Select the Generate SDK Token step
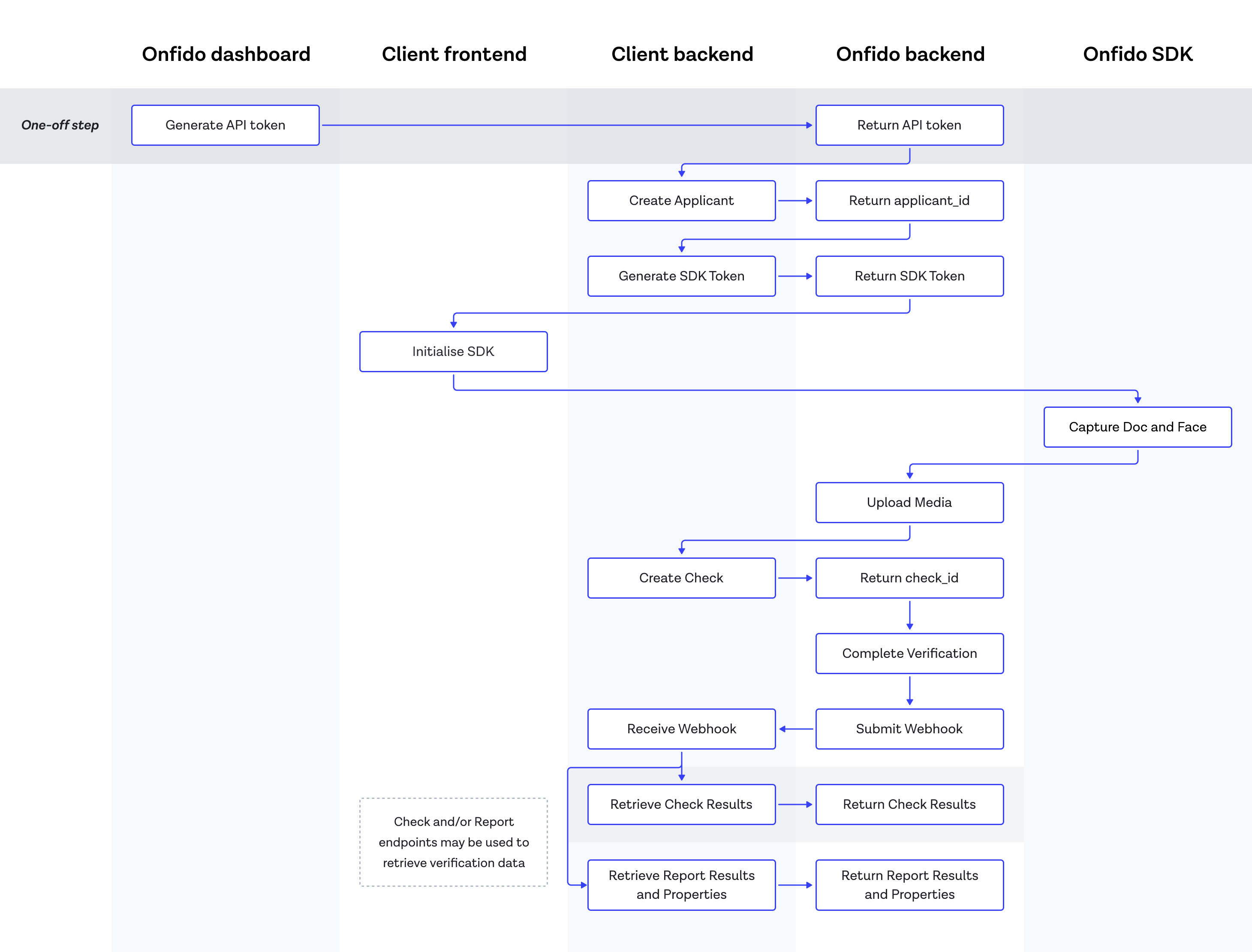This screenshot has height=952, width=1252. pyautogui.click(x=681, y=276)
